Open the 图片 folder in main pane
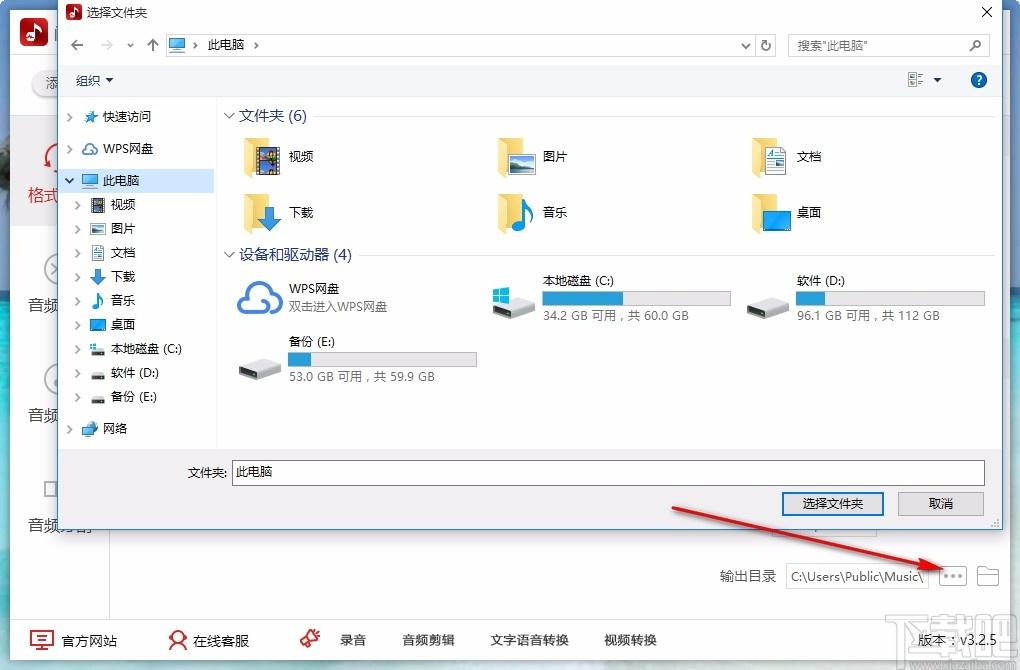 (532, 157)
